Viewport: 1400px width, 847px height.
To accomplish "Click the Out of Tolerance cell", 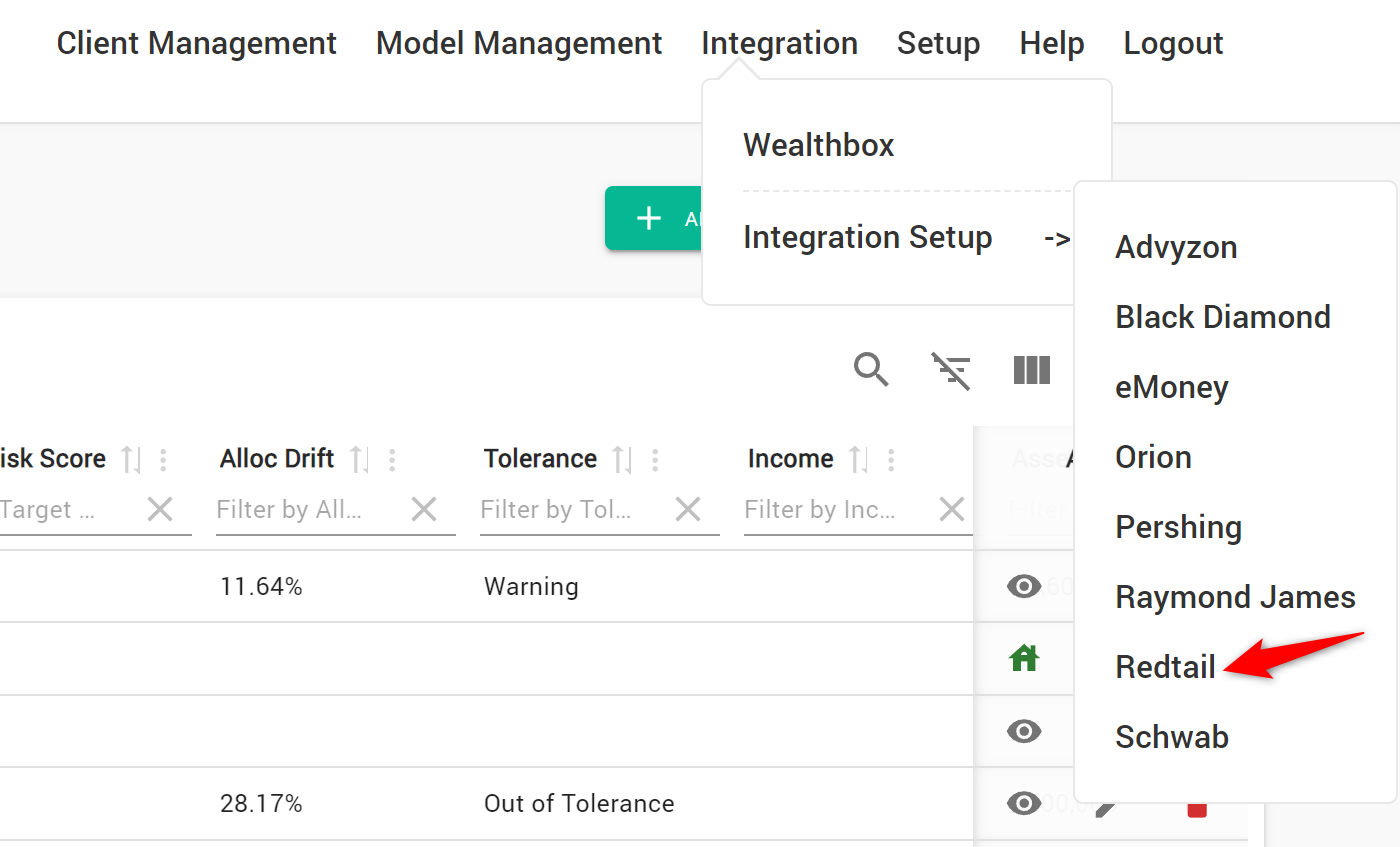I will tap(579, 803).
